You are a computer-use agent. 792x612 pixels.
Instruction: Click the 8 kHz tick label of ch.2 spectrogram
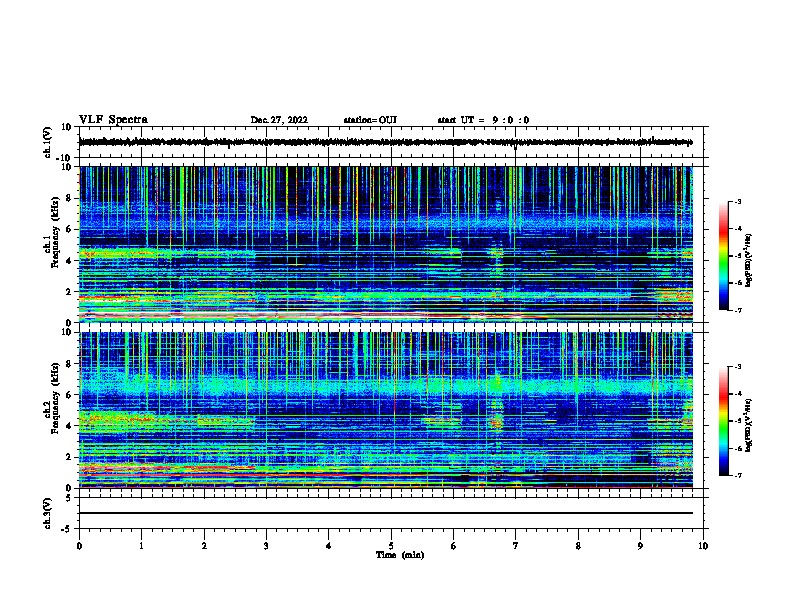point(69,364)
